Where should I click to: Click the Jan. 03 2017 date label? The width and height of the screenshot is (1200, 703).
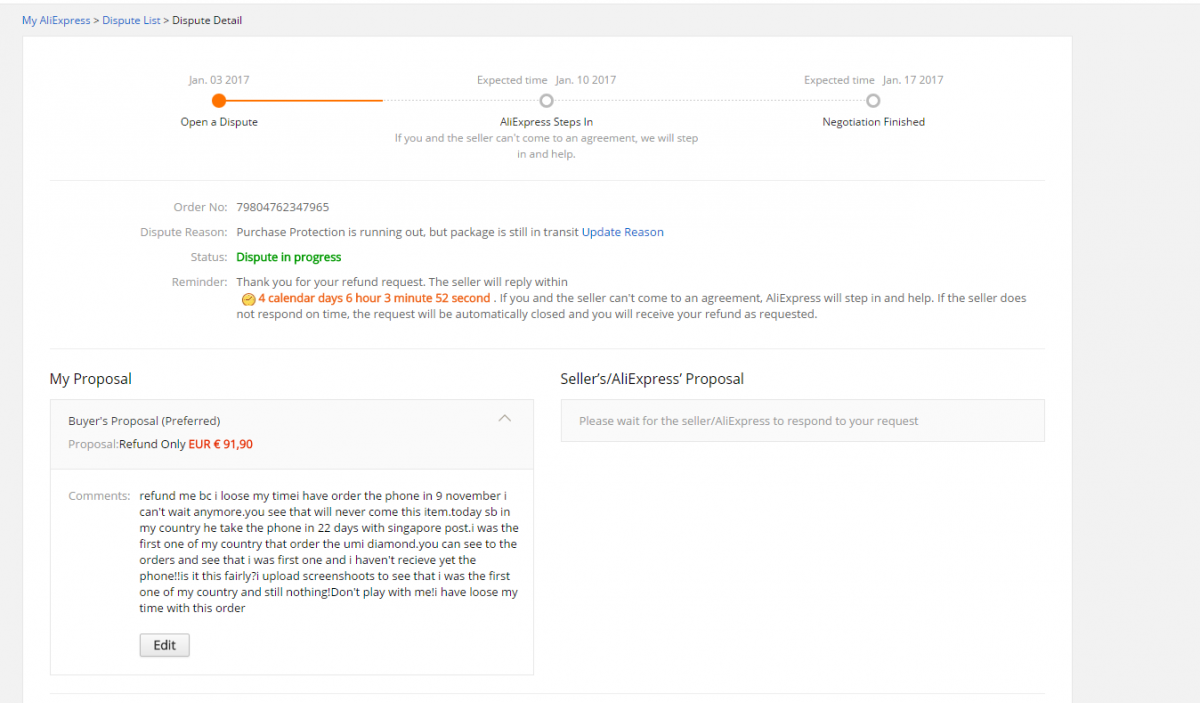pos(219,80)
